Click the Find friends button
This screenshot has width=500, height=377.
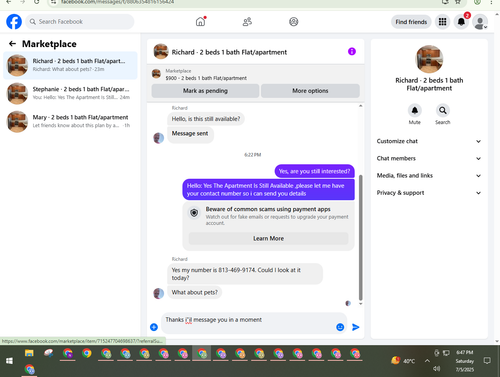[411, 22]
